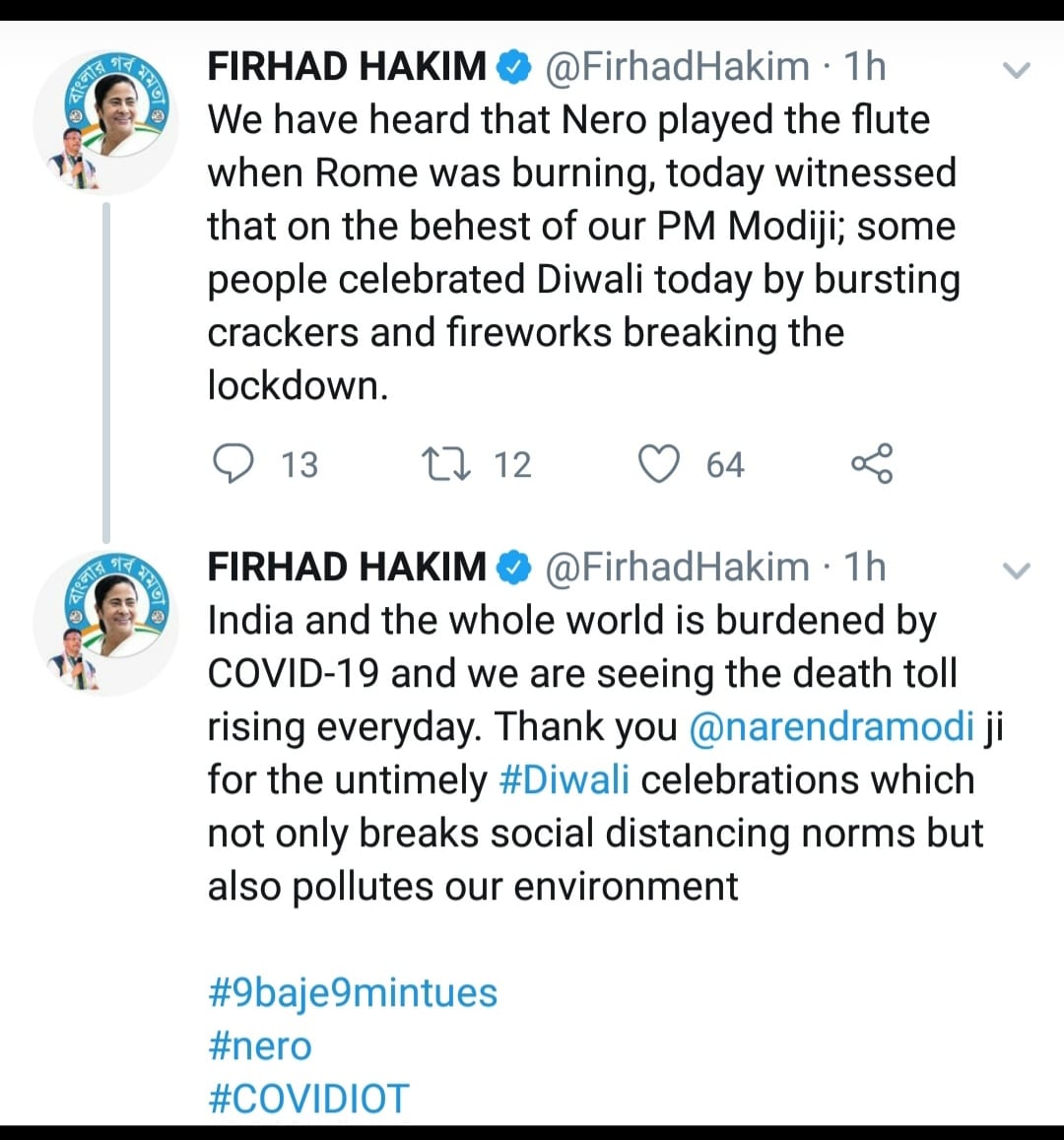Open FIRHAD HAKIM name on first tweet

click(347, 68)
